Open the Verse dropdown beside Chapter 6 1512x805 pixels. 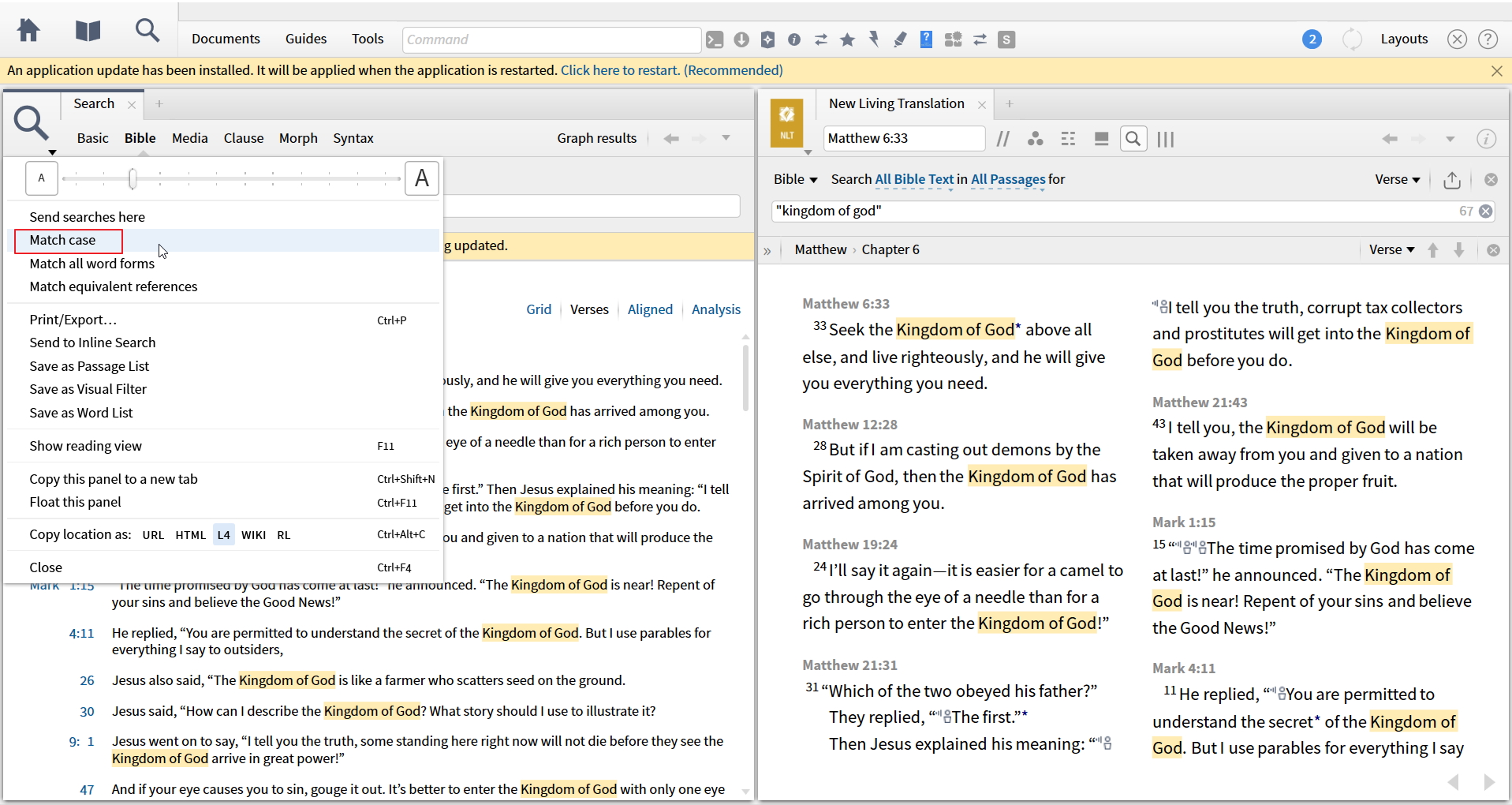(1391, 249)
